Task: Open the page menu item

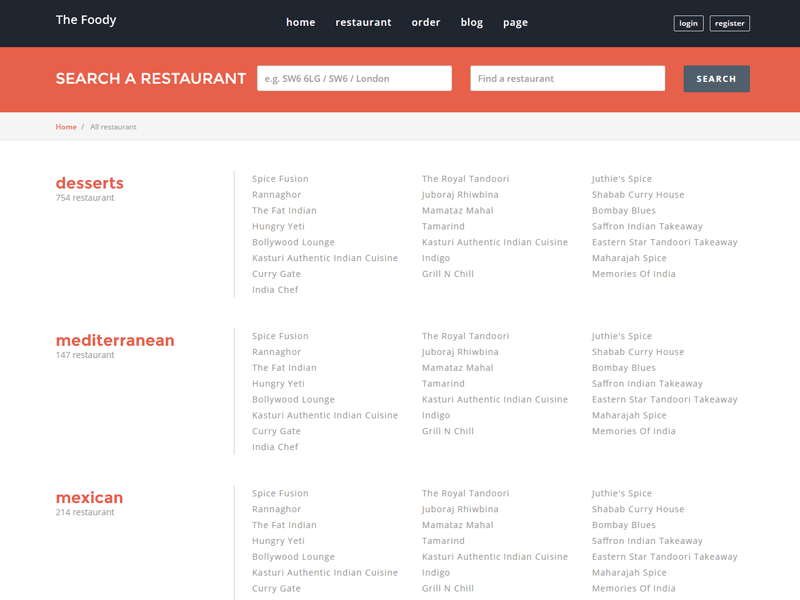Action: pos(515,22)
